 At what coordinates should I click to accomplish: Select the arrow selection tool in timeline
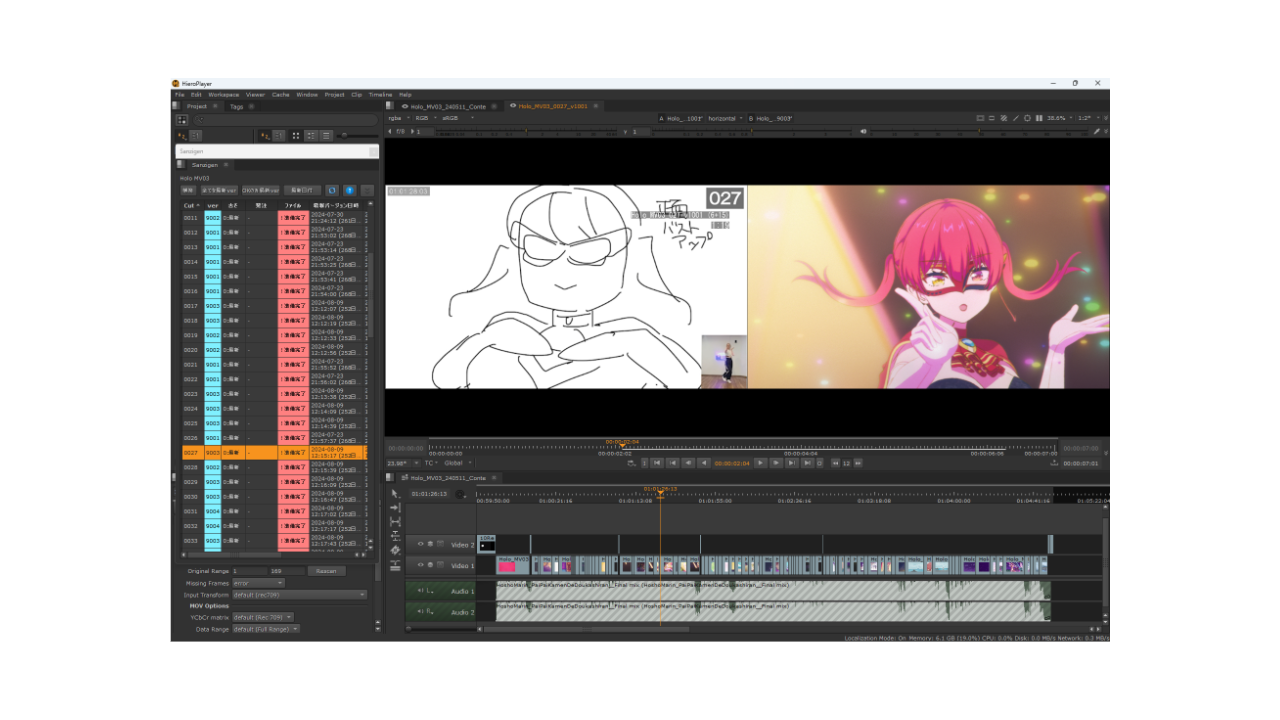pos(395,493)
